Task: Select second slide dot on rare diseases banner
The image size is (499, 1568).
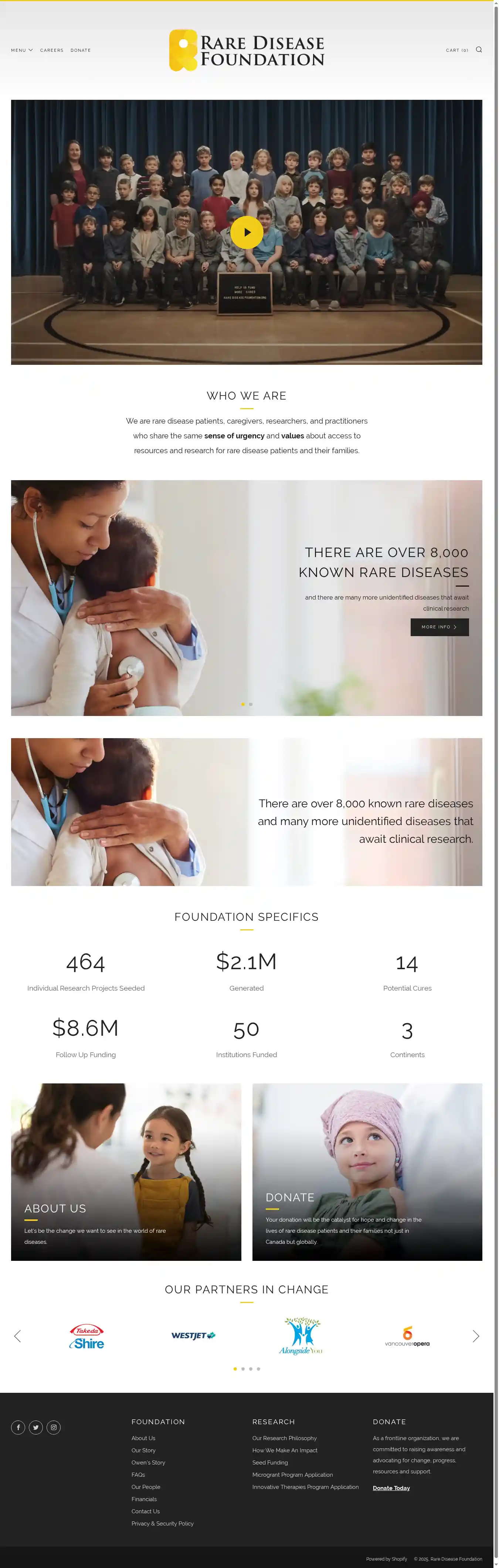Action: tap(251, 704)
